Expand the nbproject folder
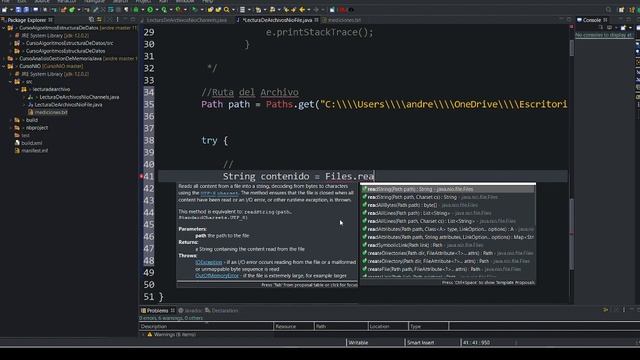This screenshot has width=640, height=360. point(11,128)
